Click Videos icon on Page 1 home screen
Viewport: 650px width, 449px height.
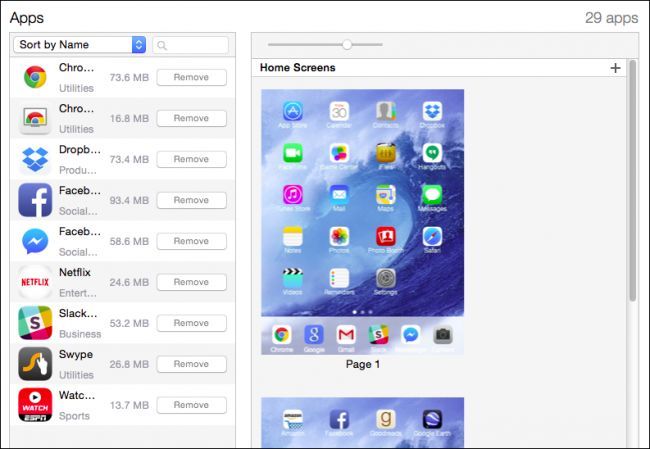coord(293,278)
